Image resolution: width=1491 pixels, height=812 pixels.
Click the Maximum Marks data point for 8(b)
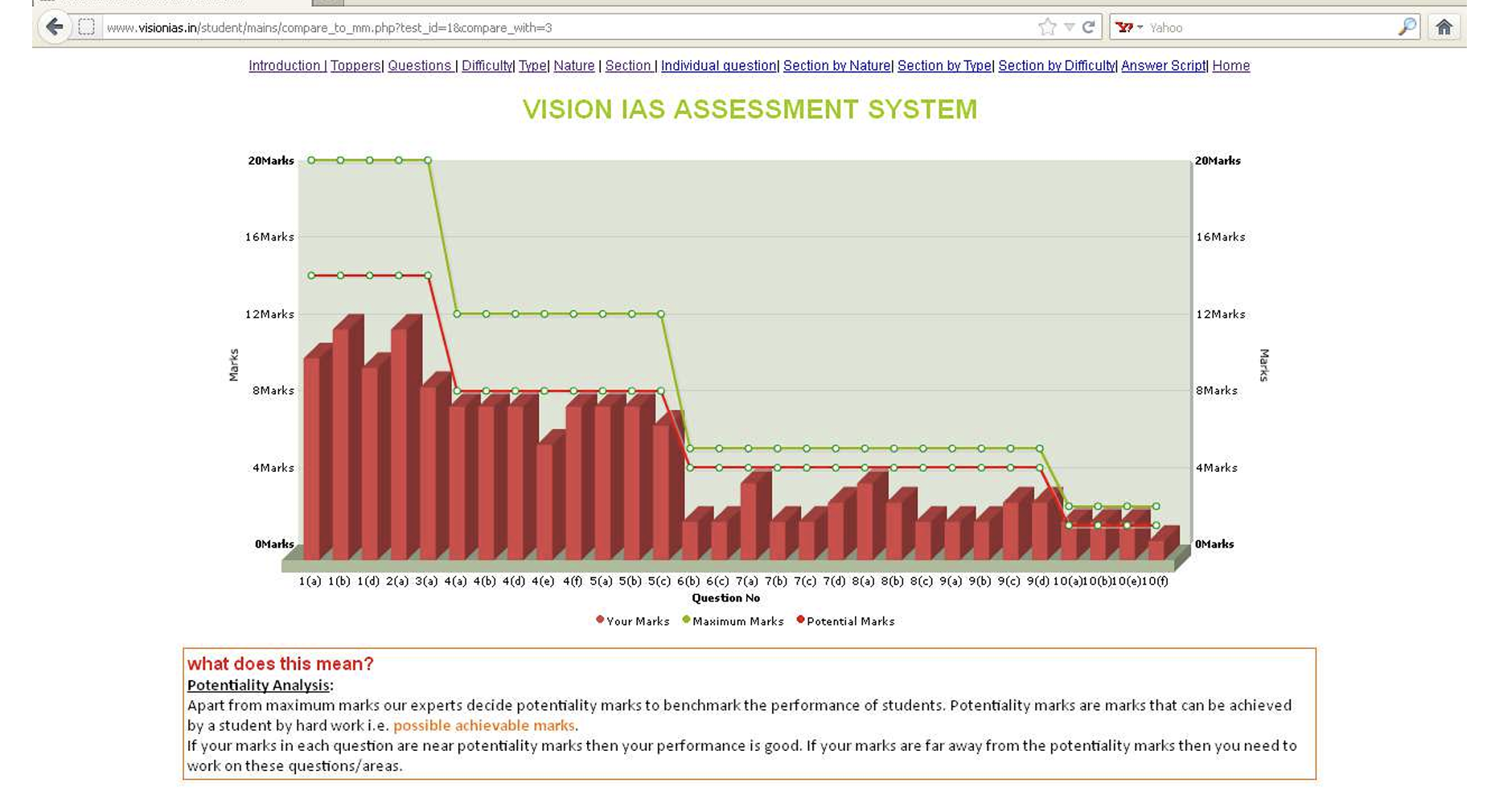pyautogui.click(x=894, y=449)
